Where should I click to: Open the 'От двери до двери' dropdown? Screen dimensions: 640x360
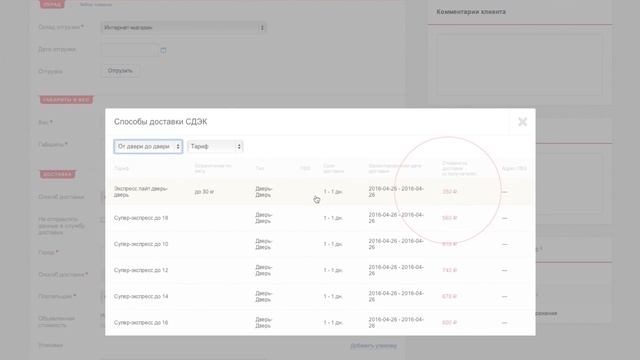coord(148,146)
